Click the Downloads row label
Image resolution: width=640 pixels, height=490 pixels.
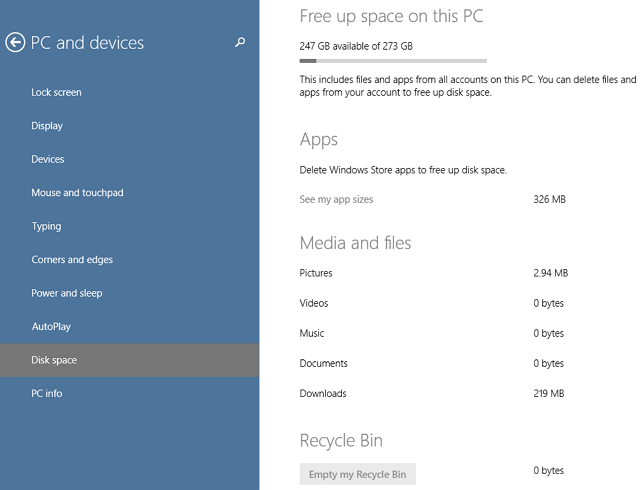point(323,394)
